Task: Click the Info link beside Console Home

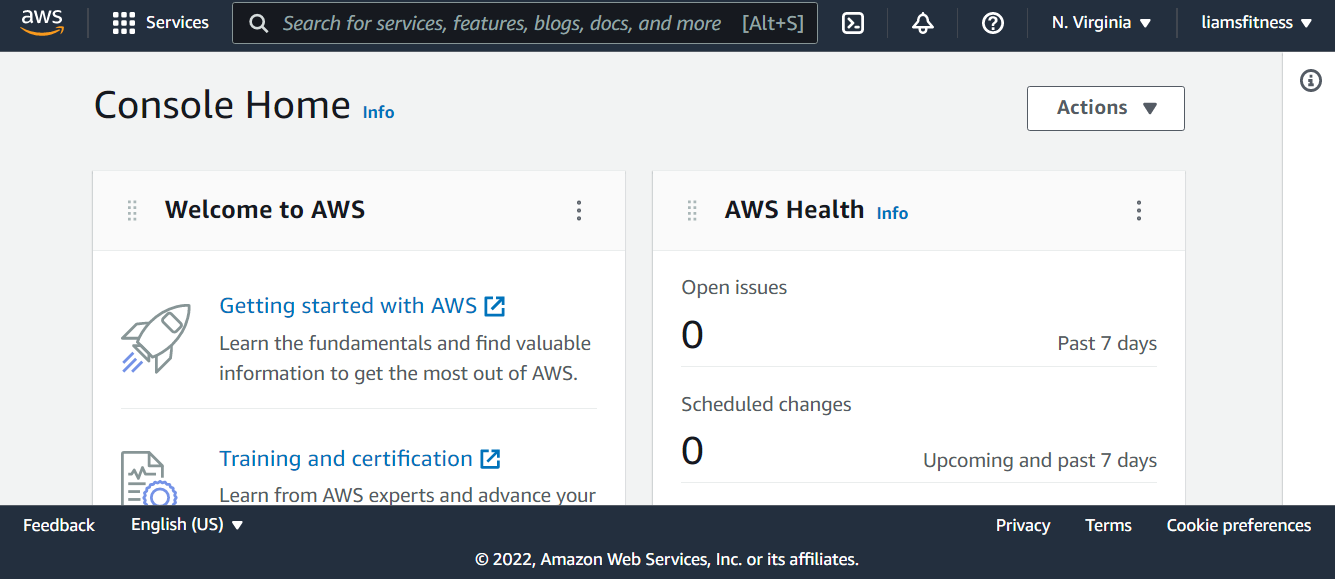Action: (x=378, y=112)
